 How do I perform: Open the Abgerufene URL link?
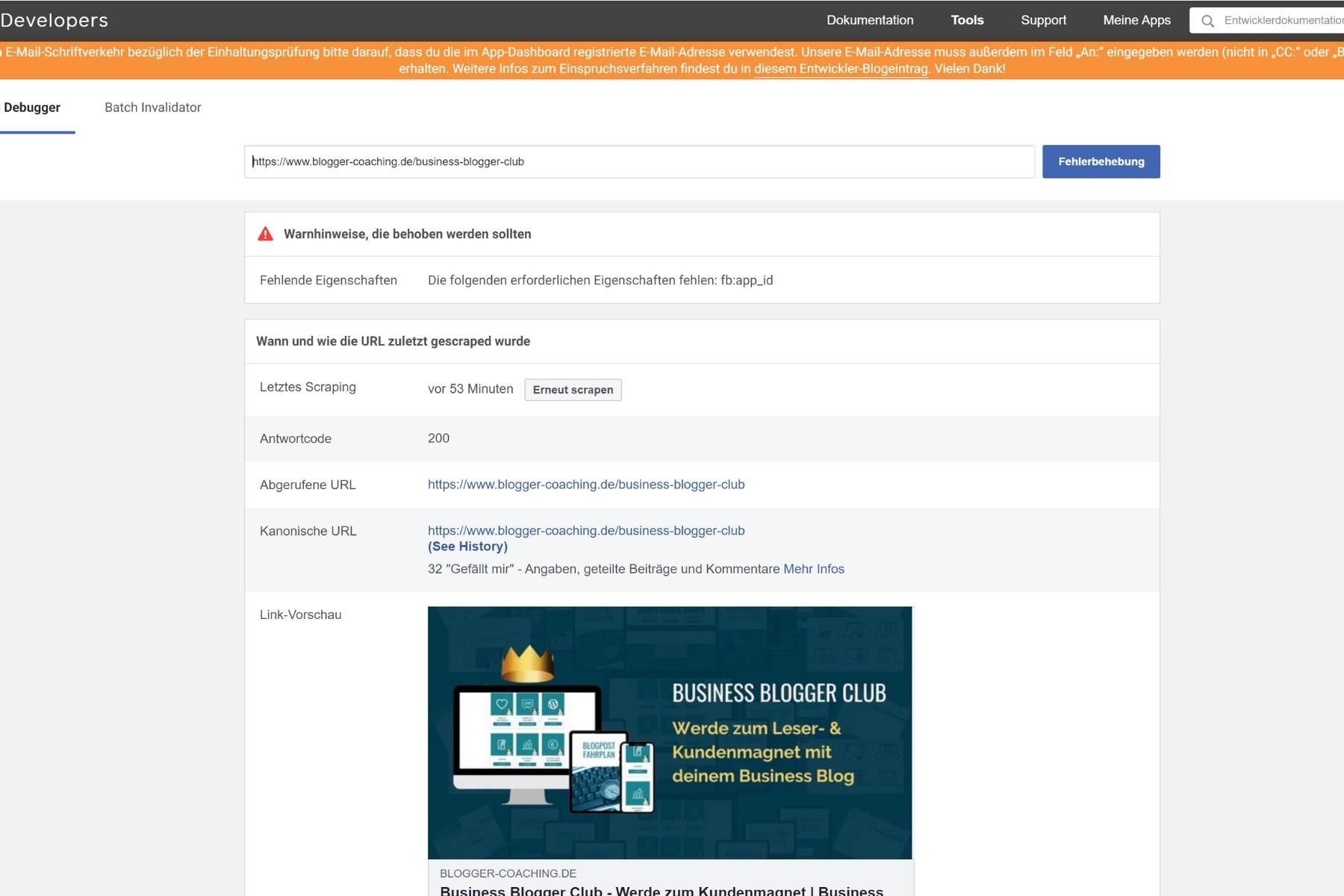pos(586,485)
